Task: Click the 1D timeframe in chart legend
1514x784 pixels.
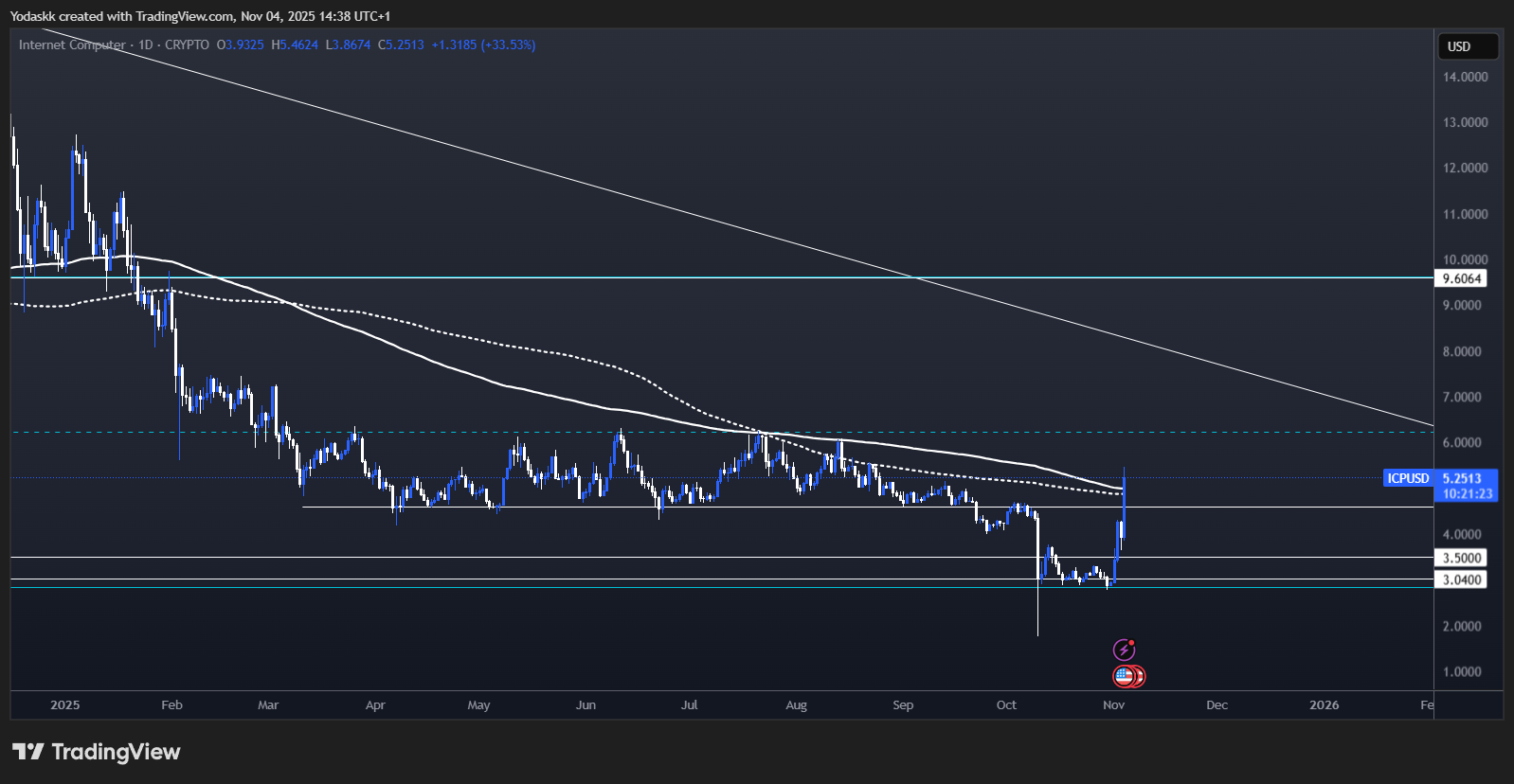Action: tap(145, 45)
